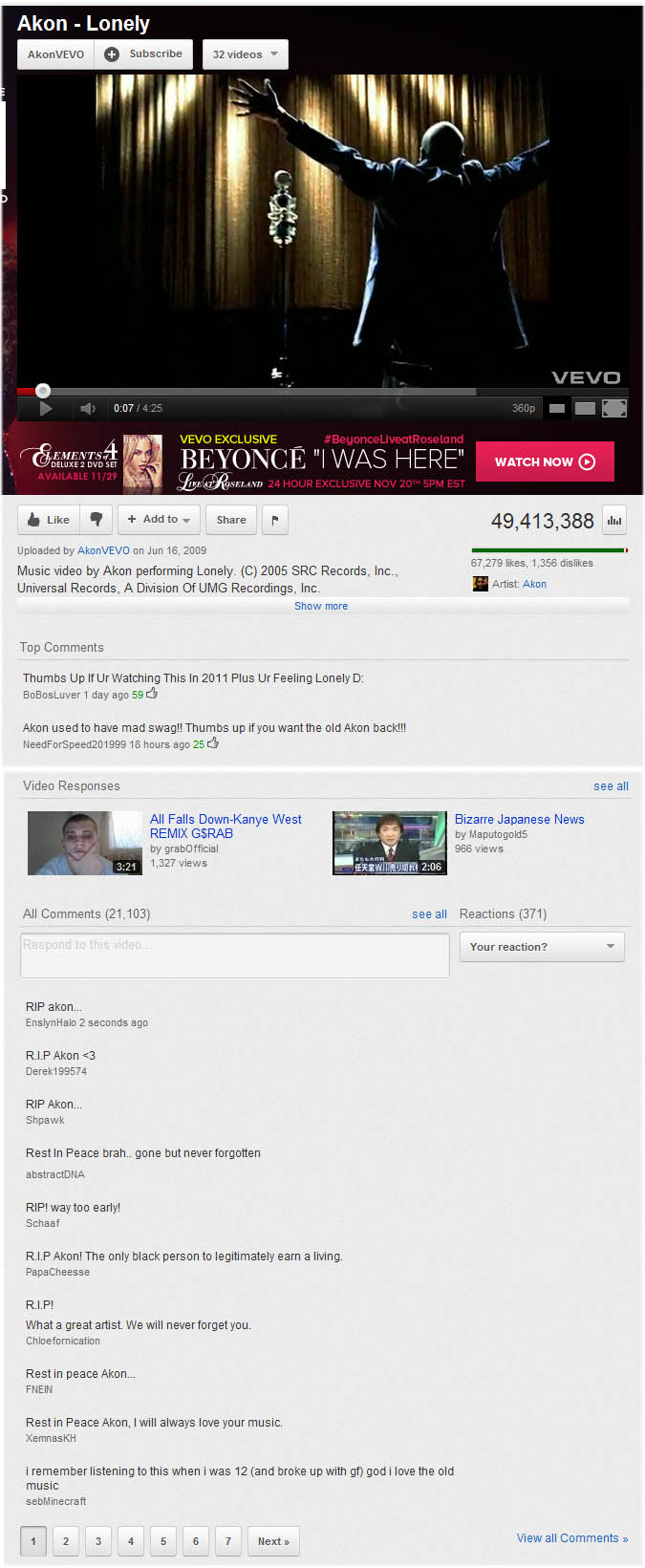
Task: Click Next comments page button
Action: (x=273, y=1541)
